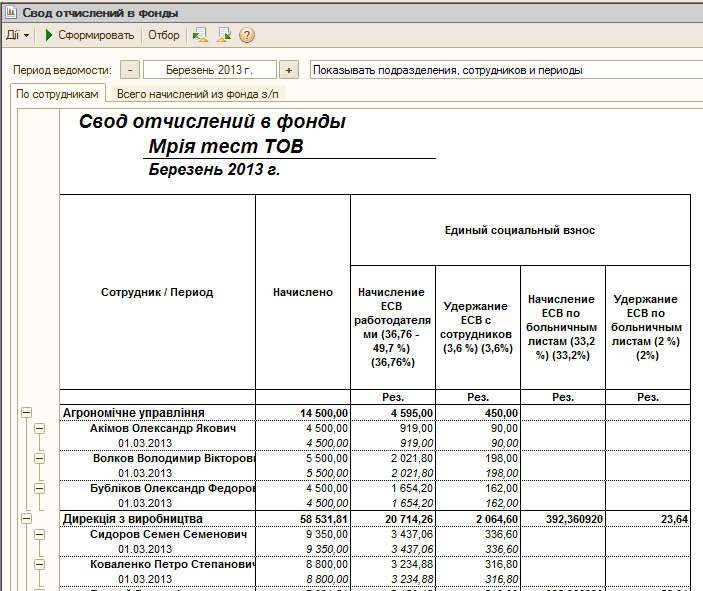The width and height of the screenshot is (703, 591).
Task: Click the Березень 2013 г. report subtitle
Action: click(214, 169)
